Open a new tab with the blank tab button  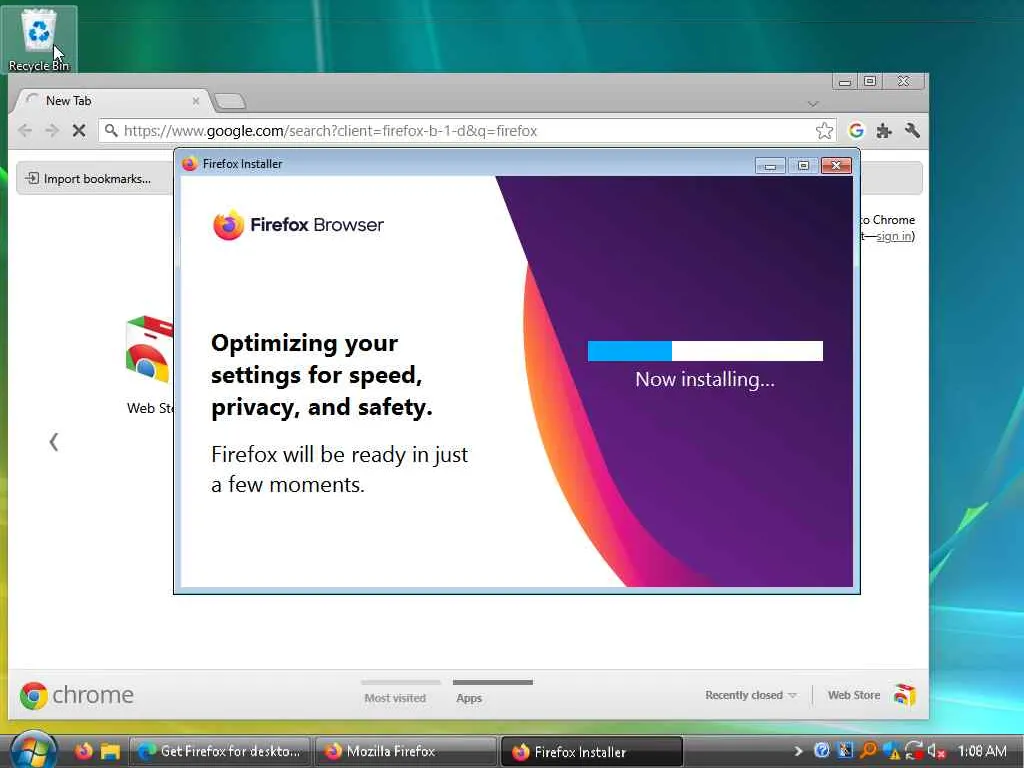tap(230, 101)
